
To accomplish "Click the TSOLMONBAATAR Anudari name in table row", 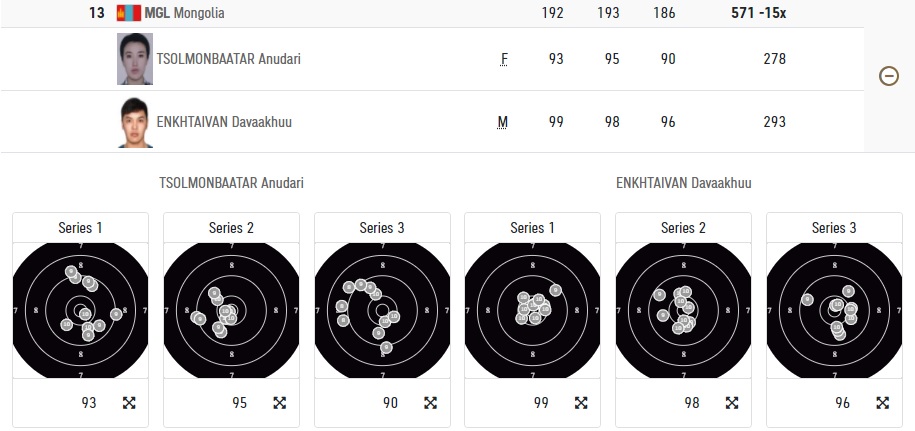I will (228, 59).
